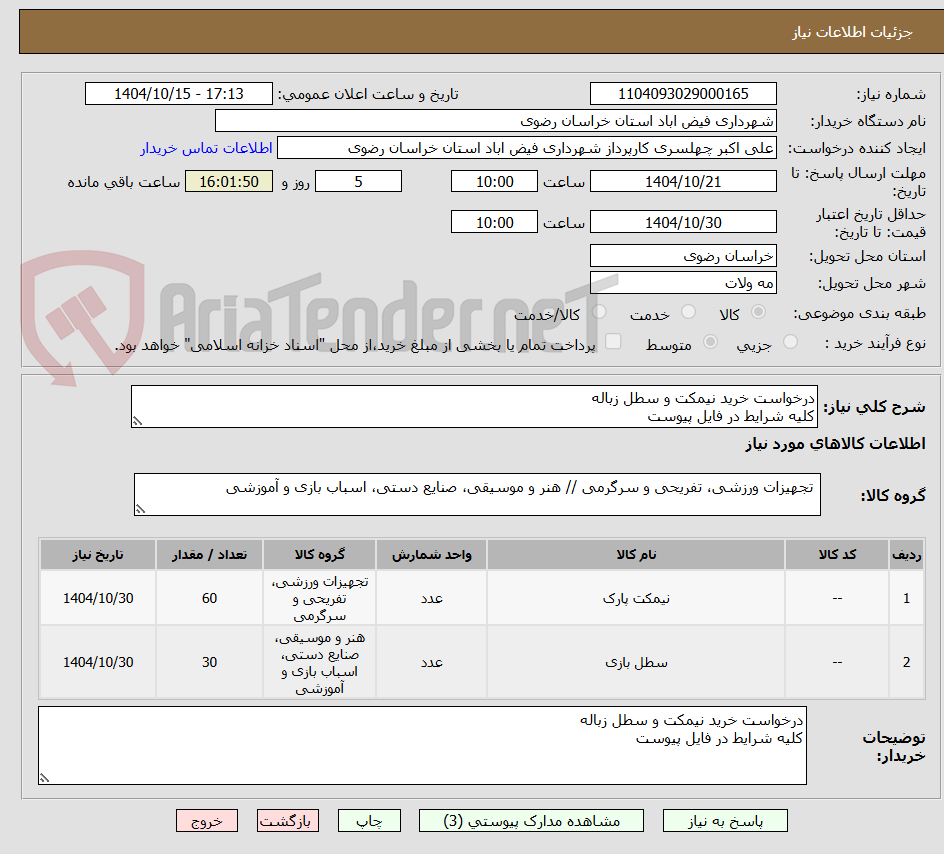Click the عدد unit cell in row 2
The width and height of the screenshot is (944, 854).
coord(432,662)
